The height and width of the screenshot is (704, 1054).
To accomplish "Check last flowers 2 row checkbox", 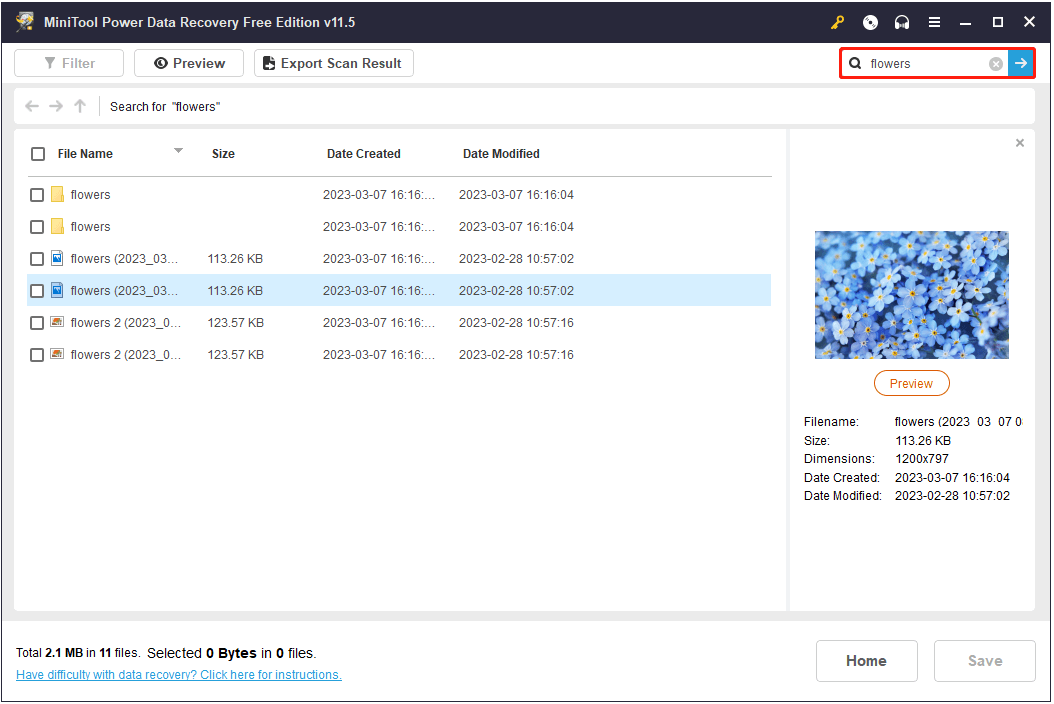I will coord(37,355).
